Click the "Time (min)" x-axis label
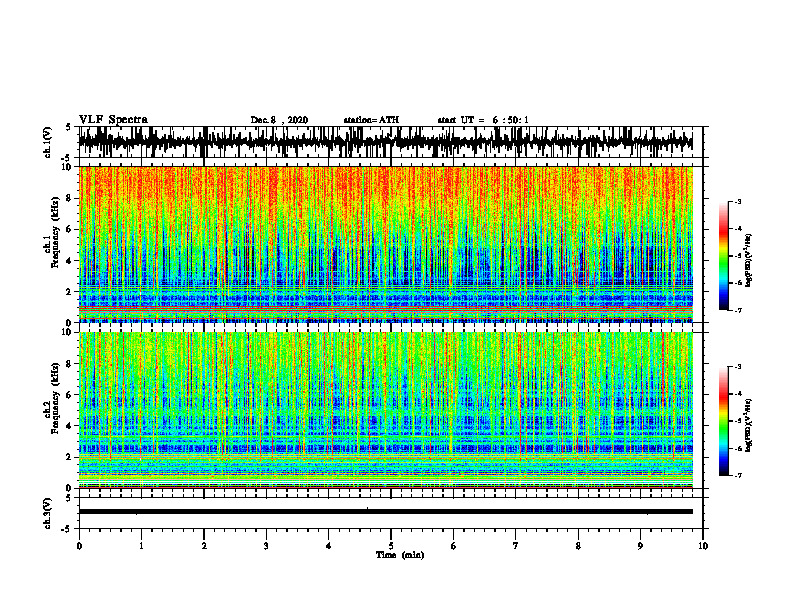The width and height of the screenshot is (792, 612). click(400, 555)
